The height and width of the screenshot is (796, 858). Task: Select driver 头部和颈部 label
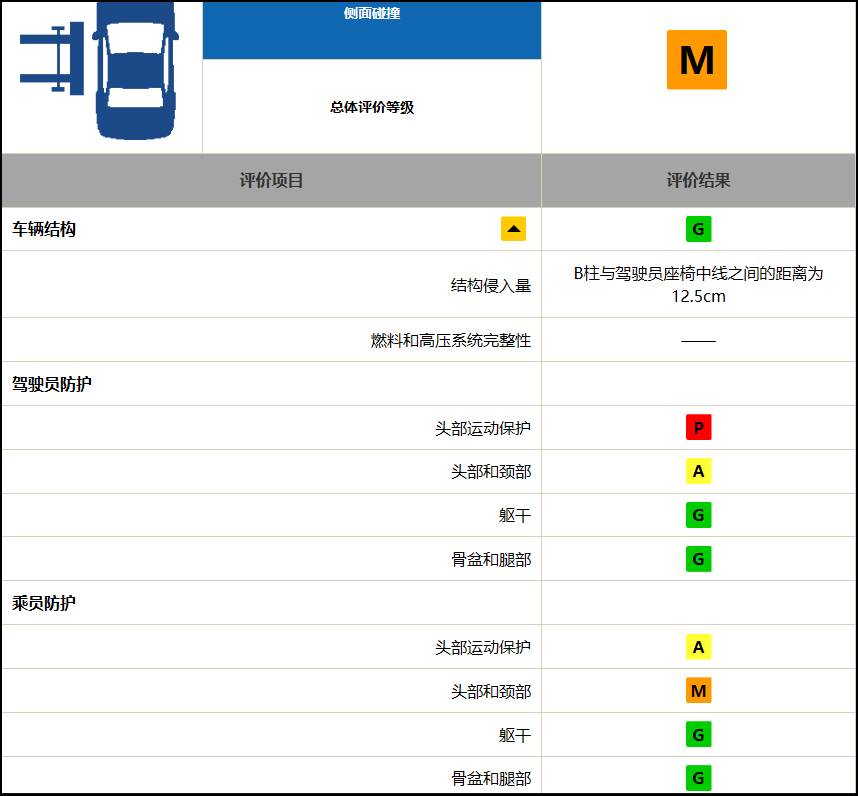(491, 472)
